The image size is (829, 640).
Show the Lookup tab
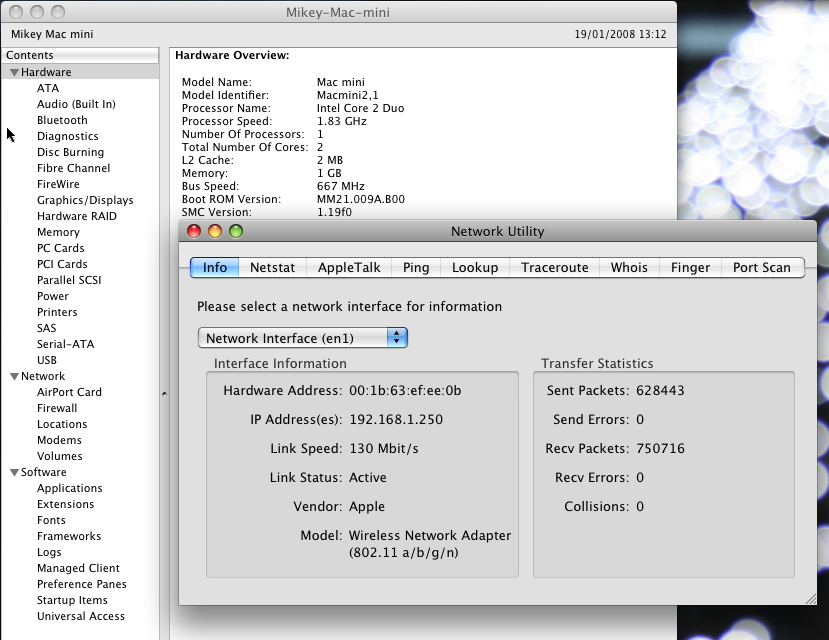(x=475, y=267)
